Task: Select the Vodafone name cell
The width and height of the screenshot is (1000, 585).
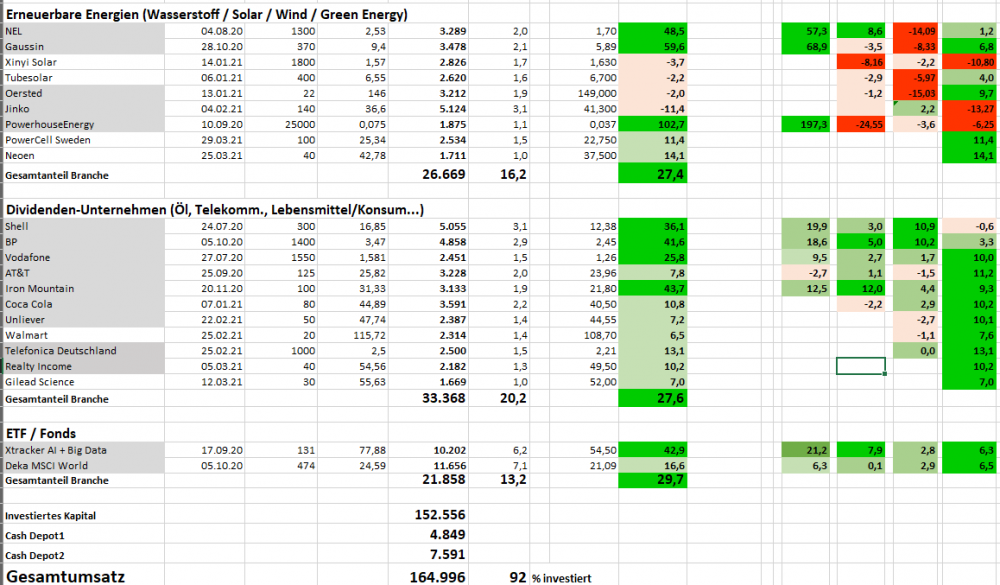Action: (84, 258)
